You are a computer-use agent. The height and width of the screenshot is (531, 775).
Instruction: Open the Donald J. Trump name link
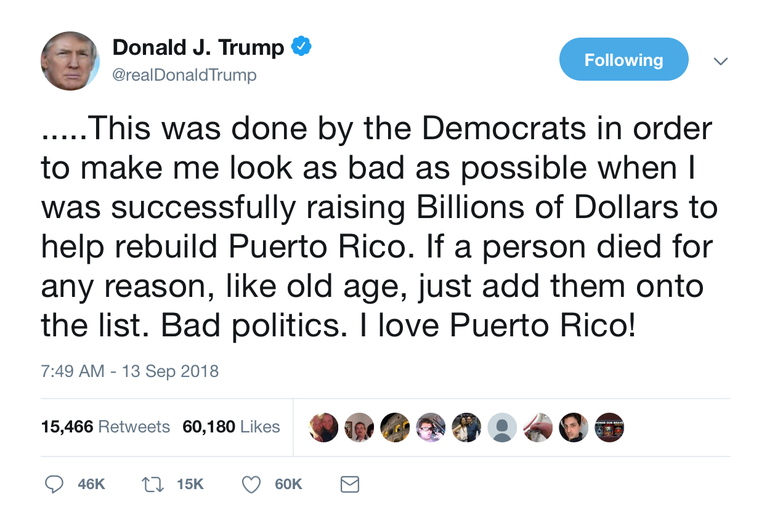point(198,47)
